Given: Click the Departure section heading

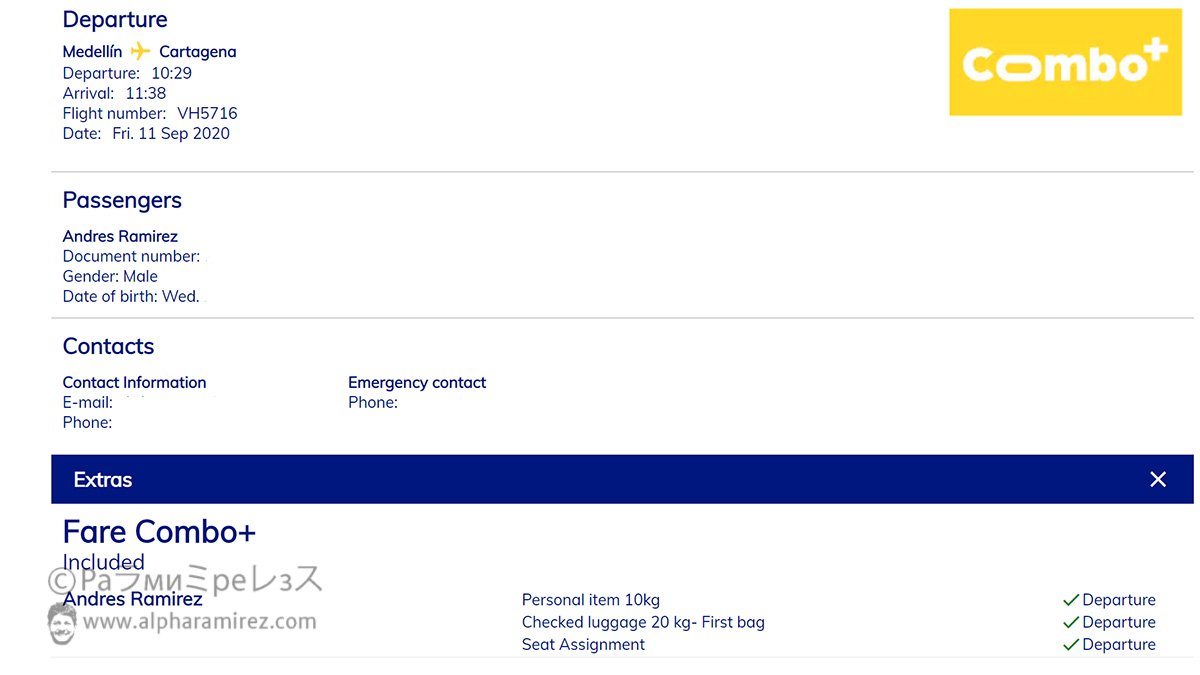Looking at the screenshot, I should 114,20.
